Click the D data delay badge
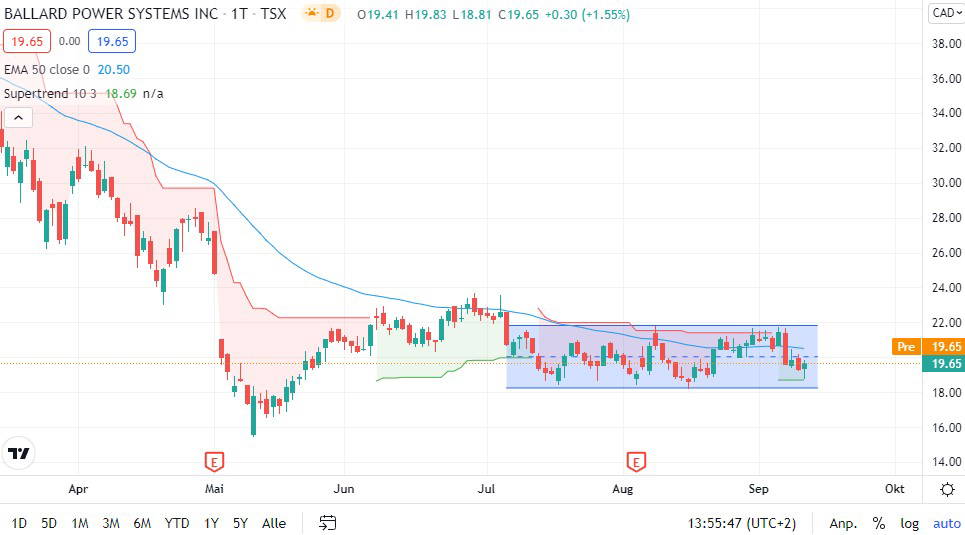Viewport: 965px width, 535px height. [330, 13]
